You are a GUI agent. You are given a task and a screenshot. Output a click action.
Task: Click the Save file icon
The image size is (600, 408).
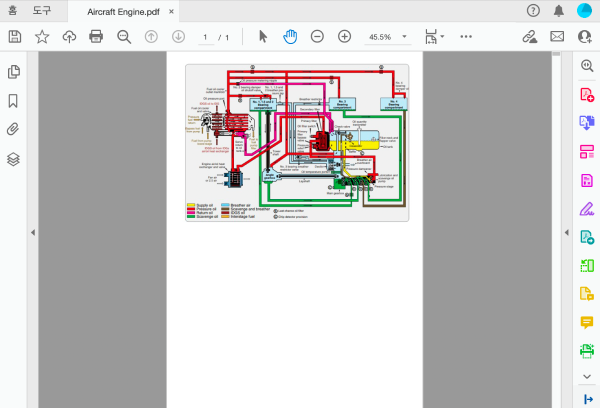point(15,37)
